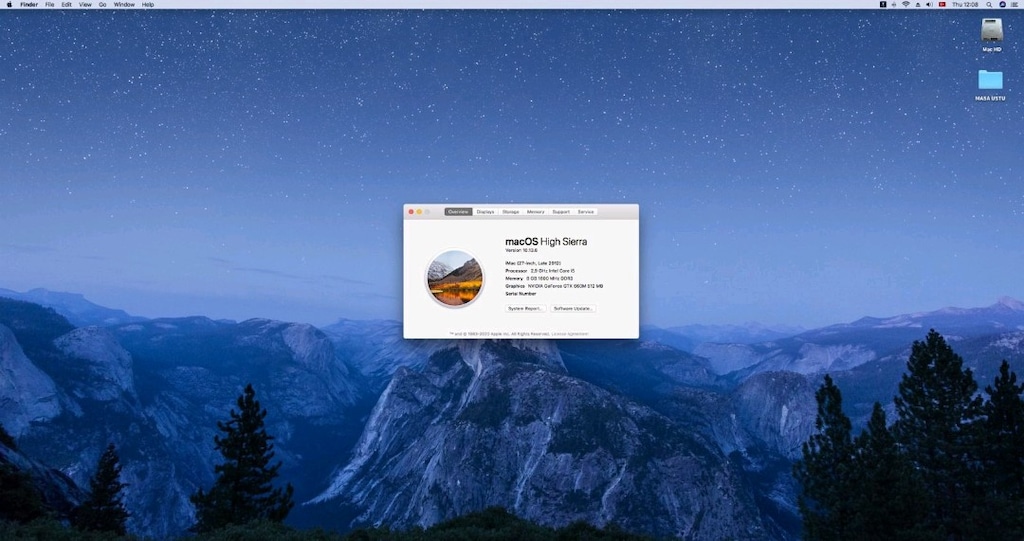
Task: Switch to the Memory tab
Action: coord(536,212)
